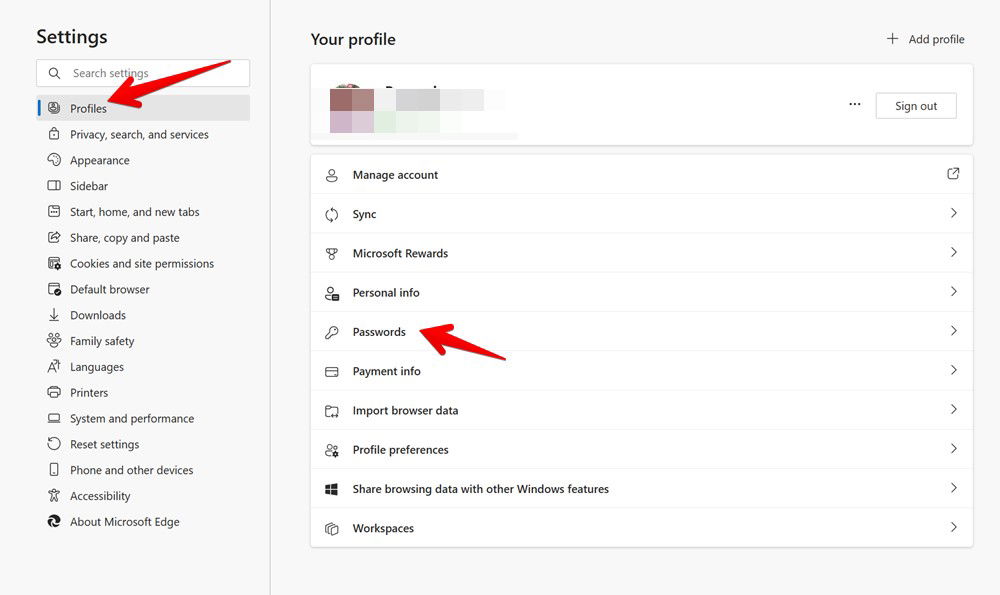Click the Payment info card icon
This screenshot has height=595, width=1000.
331,371
